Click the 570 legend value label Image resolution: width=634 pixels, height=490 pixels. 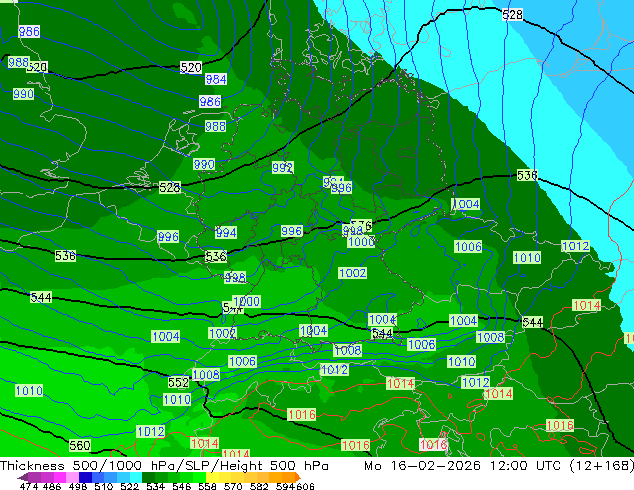click(x=233, y=486)
